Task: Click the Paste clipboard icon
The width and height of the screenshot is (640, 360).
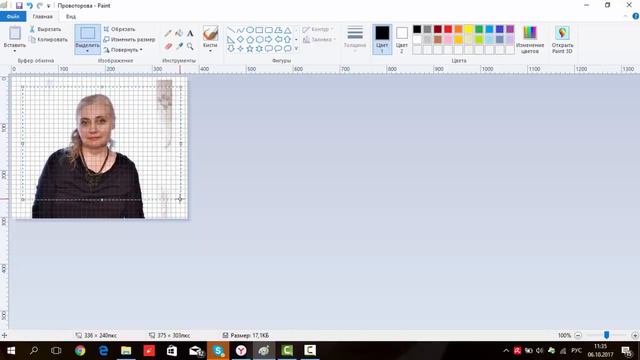Action: pyautogui.click(x=15, y=33)
